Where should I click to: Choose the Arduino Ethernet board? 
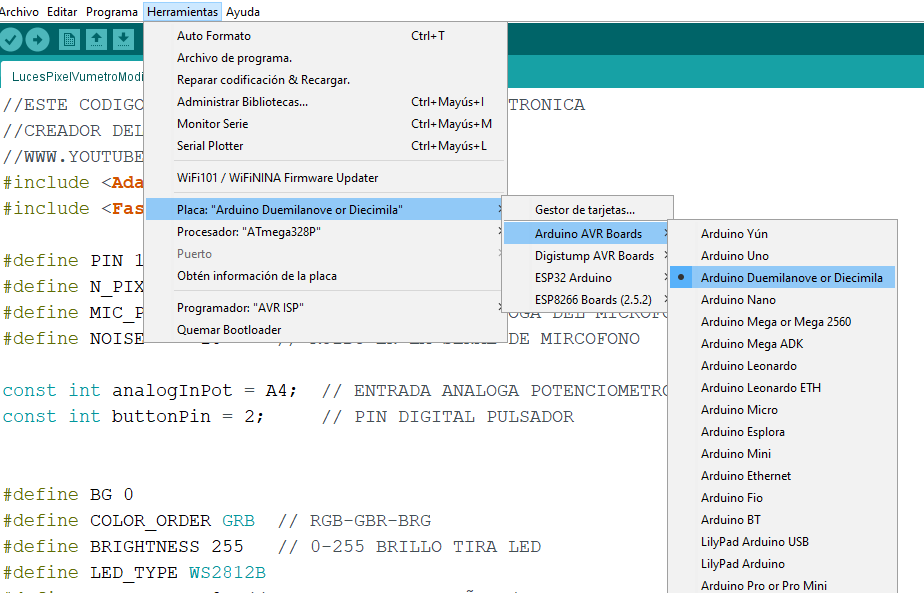[x=783, y=476]
